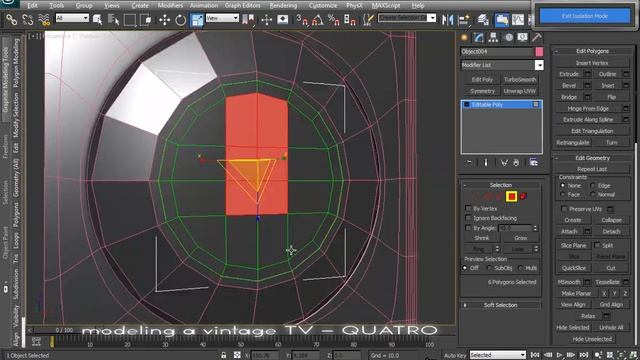Select Normal constraint radio button

(x=593, y=195)
